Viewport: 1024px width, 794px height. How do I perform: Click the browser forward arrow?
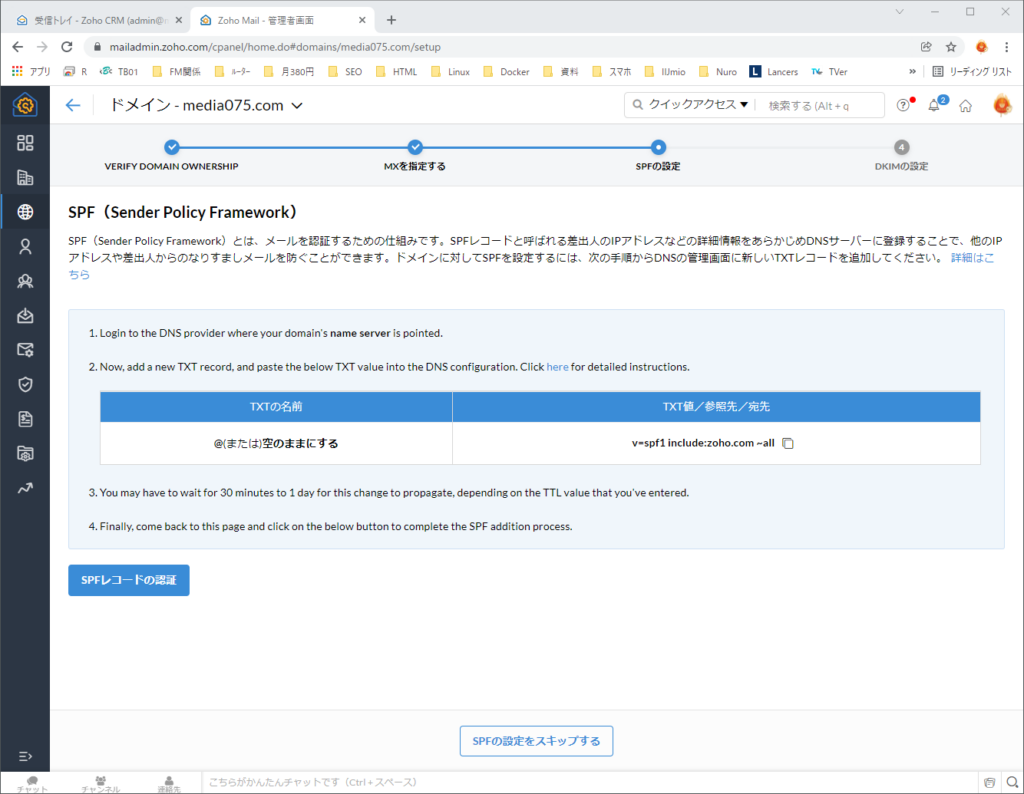42,47
